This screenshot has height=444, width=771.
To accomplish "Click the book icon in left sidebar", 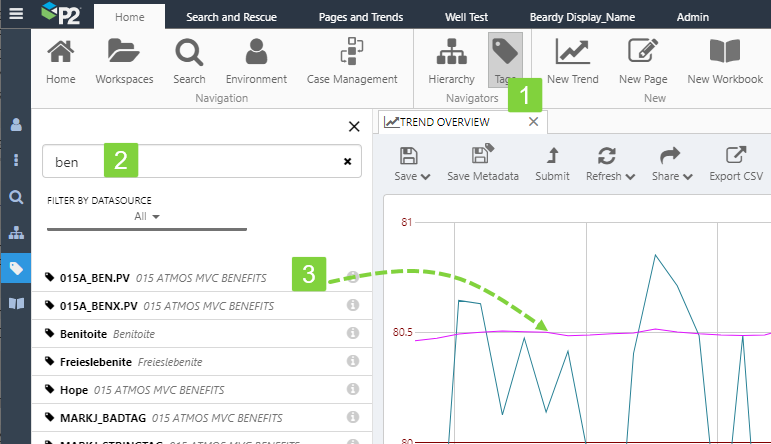I will pyautogui.click(x=16, y=303).
